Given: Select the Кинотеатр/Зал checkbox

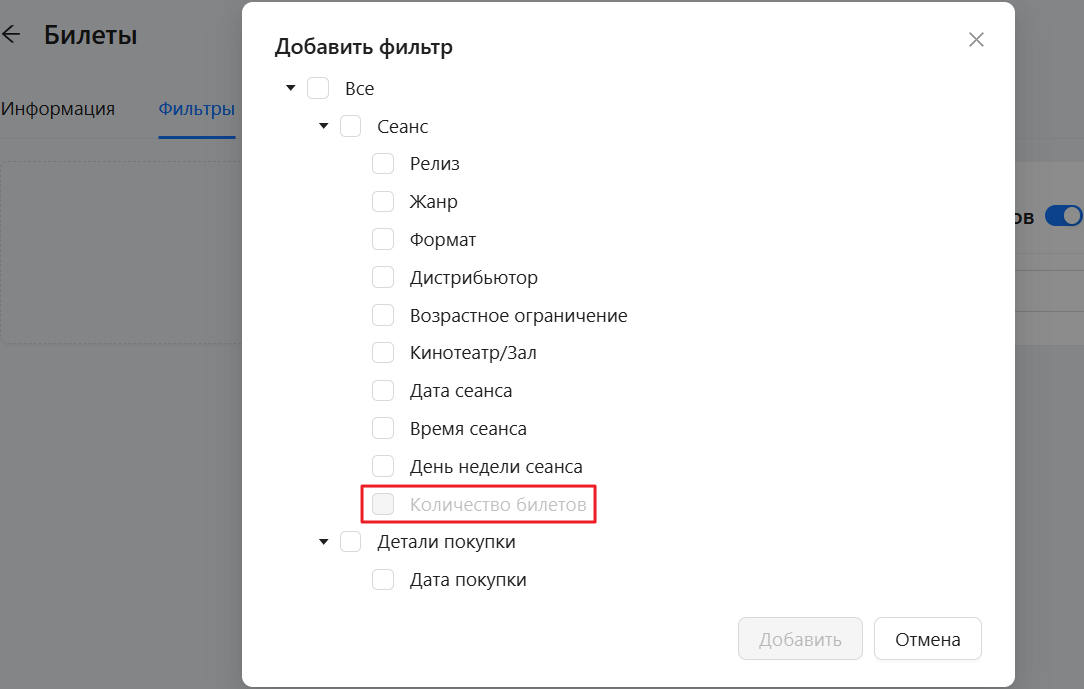Looking at the screenshot, I should (x=383, y=352).
